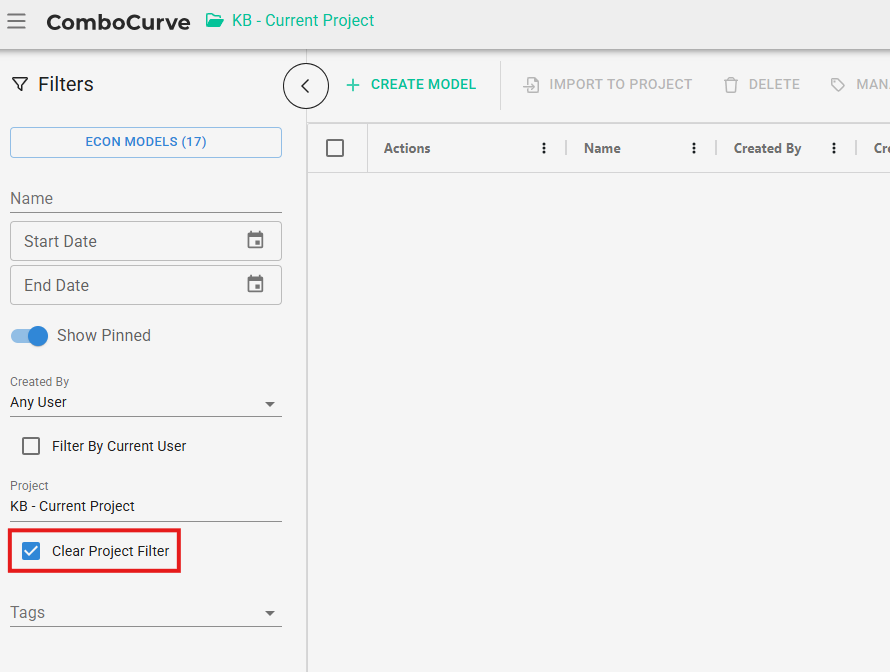Check Filter By Current User box

(x=31, y=446)
